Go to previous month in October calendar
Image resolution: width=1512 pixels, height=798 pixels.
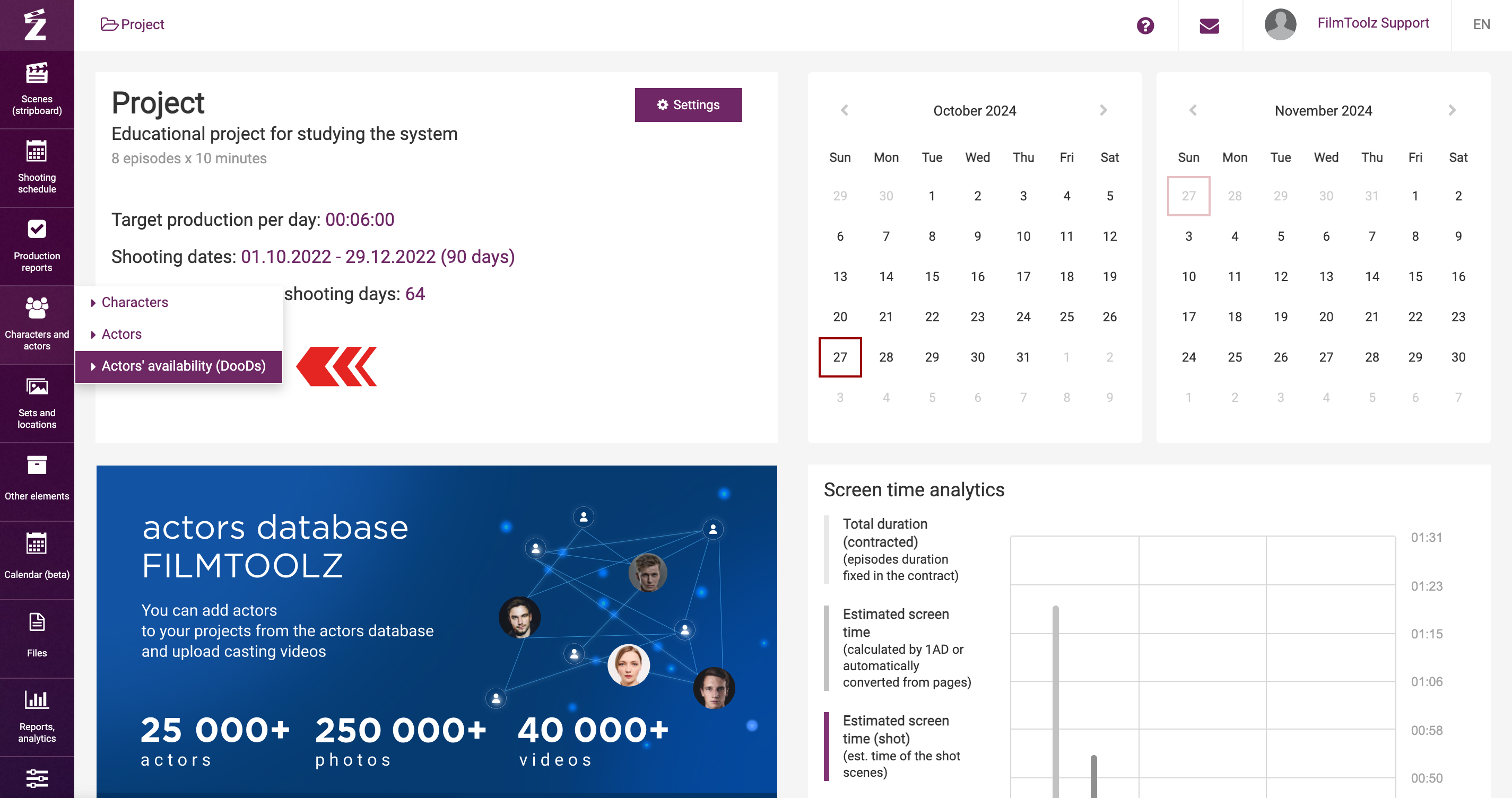click(844, 110)
